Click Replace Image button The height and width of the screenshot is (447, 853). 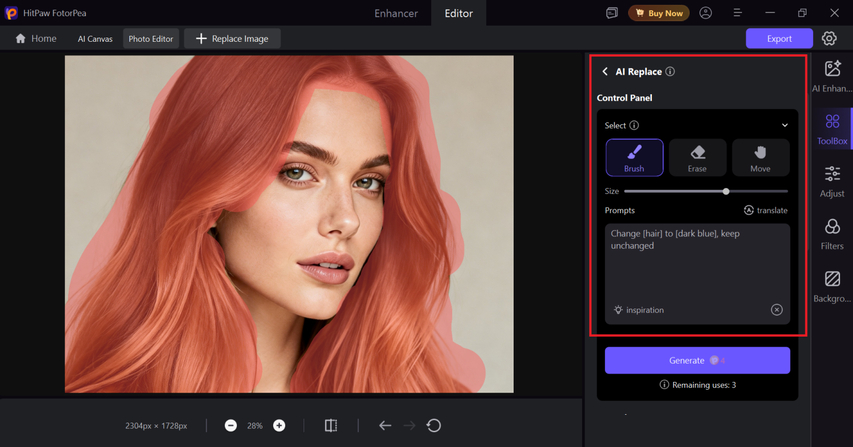point(232,39)
